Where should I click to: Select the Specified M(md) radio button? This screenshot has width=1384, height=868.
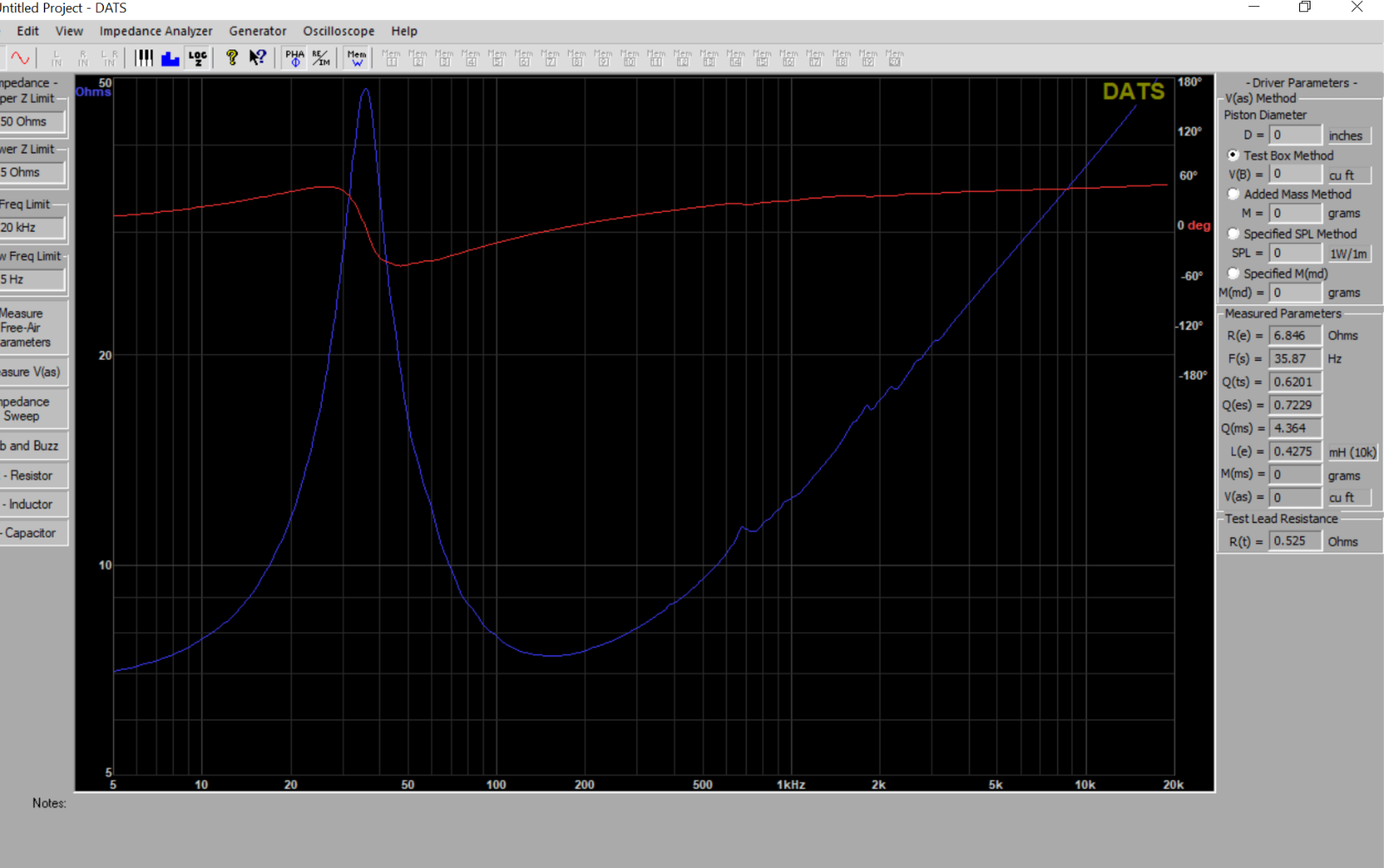(1233, 273)
